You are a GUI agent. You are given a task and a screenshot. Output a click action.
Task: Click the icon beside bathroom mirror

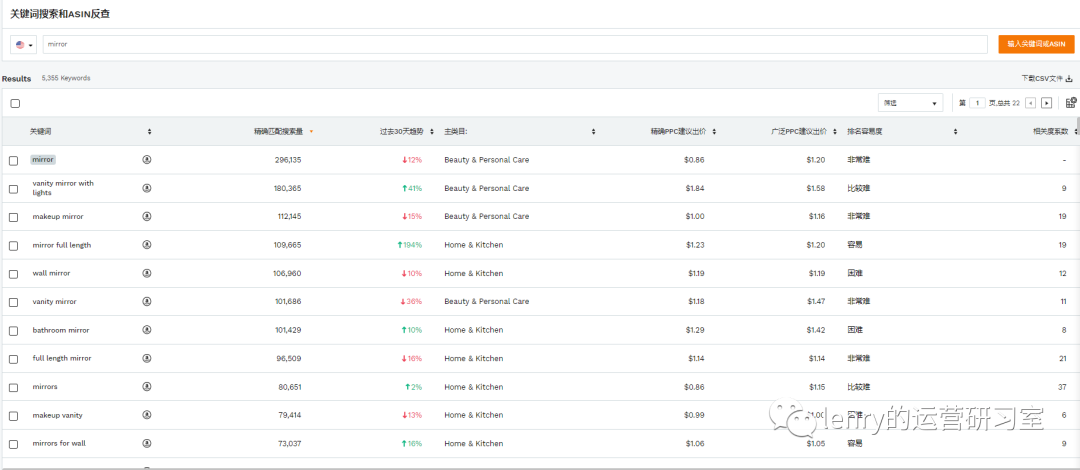147,330
